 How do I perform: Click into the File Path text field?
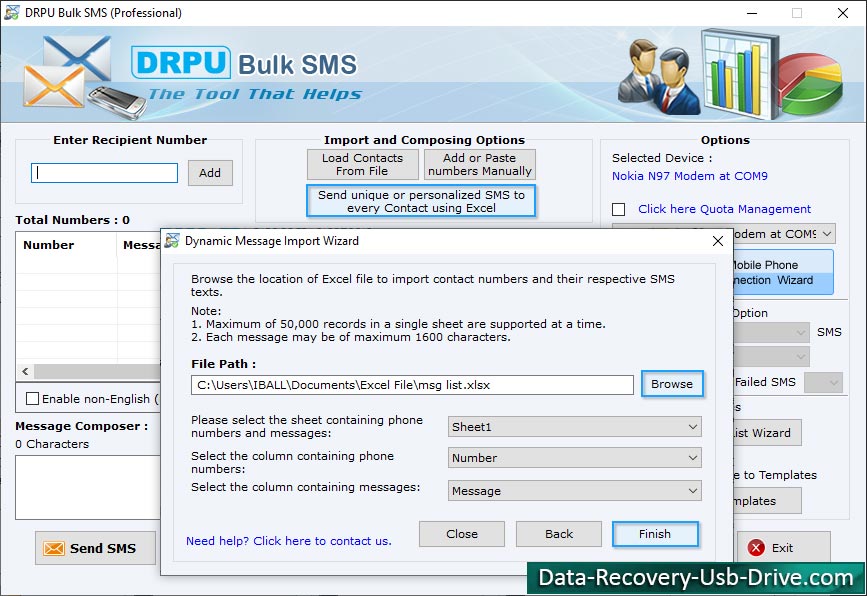[412, 385]
